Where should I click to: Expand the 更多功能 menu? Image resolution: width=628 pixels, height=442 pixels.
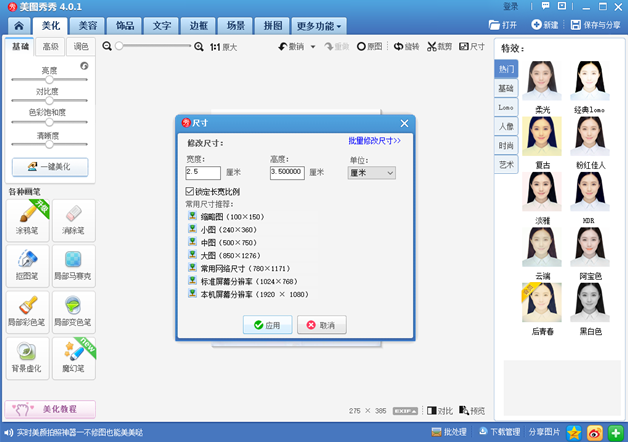point(319,26)
